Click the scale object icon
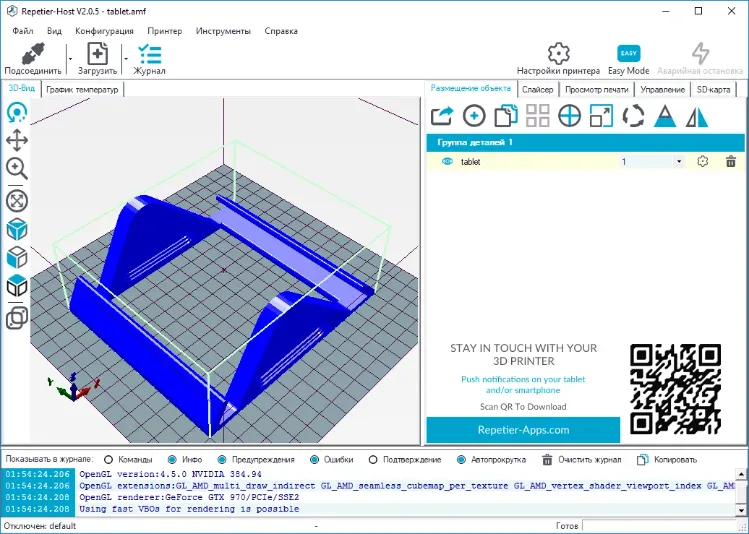 click(601, 116)
